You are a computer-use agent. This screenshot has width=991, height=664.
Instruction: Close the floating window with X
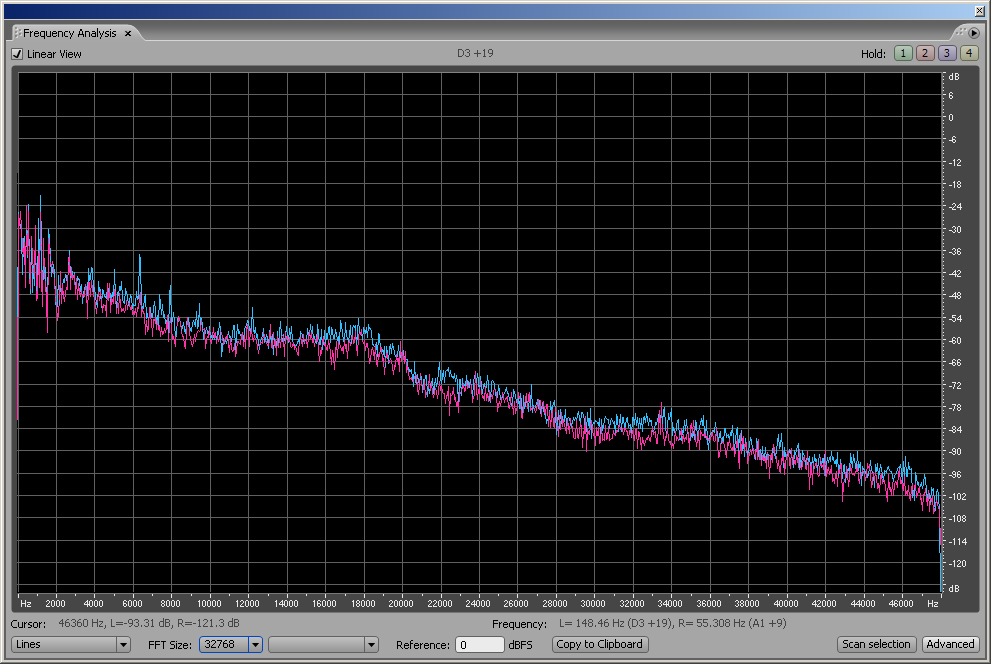click(x=978, y=10)
